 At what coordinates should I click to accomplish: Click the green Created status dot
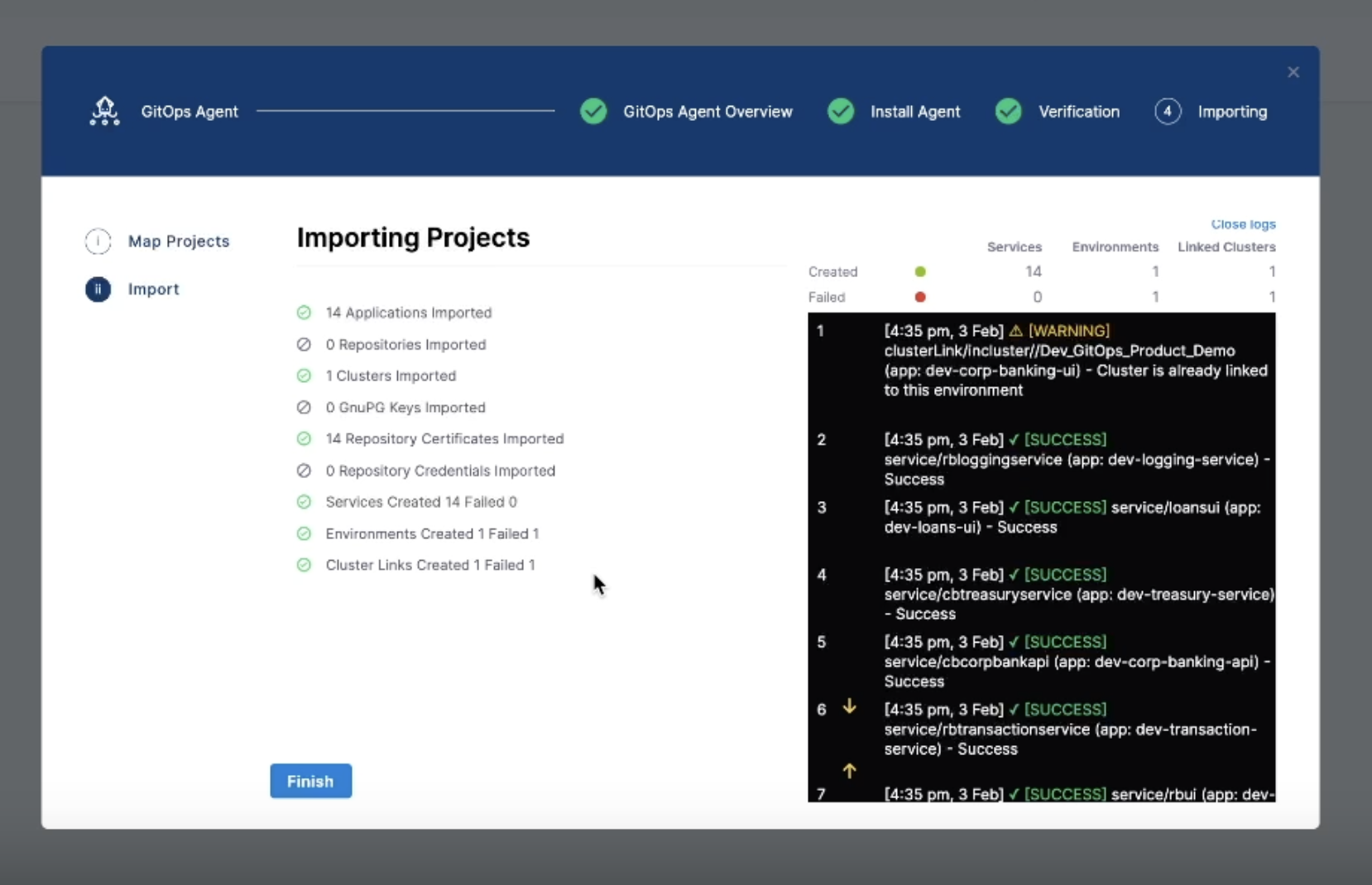[x=920, y=271]
